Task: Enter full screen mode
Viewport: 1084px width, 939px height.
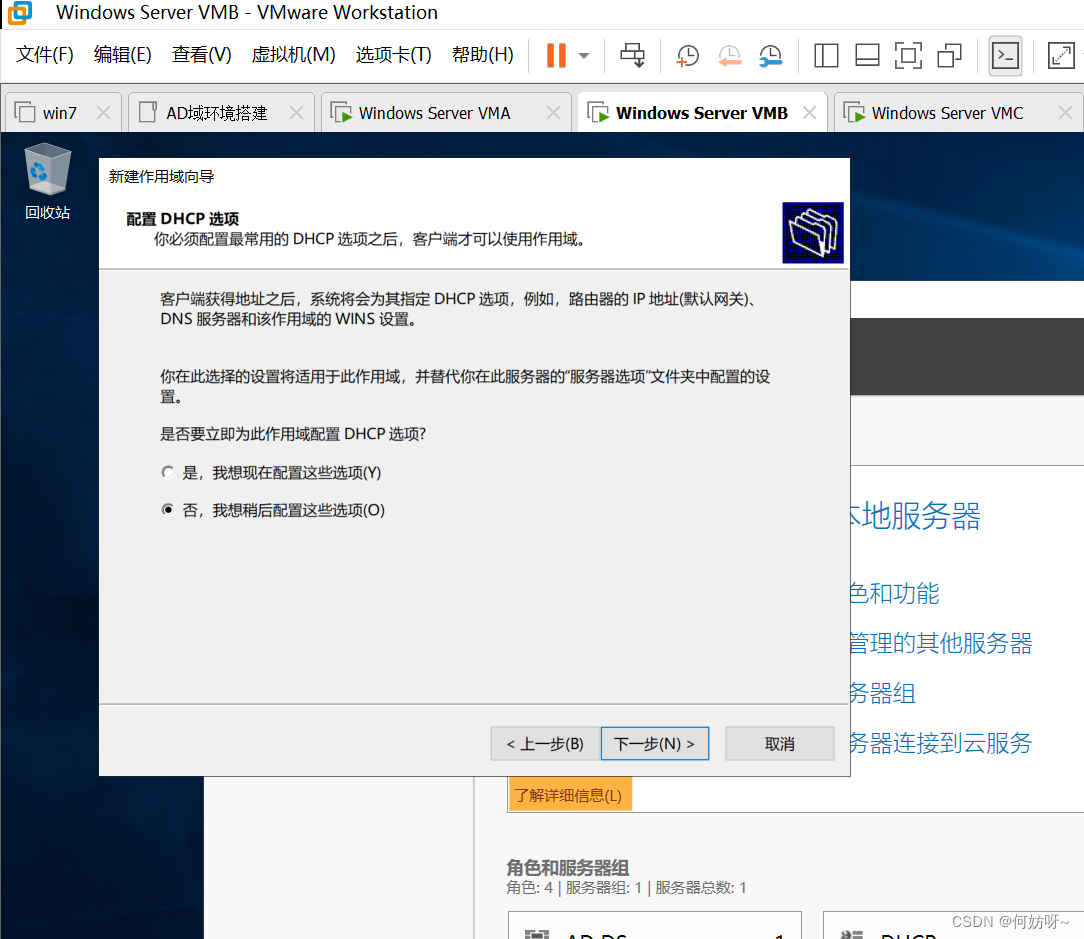Action: 908,56
